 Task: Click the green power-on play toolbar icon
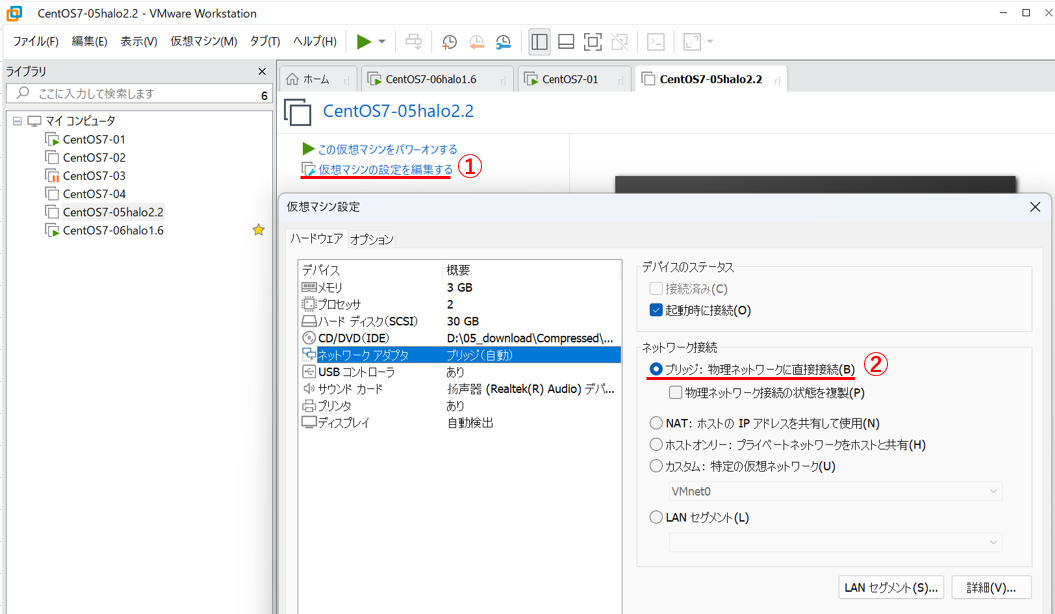pyautogui.click(x=364, y=42)
